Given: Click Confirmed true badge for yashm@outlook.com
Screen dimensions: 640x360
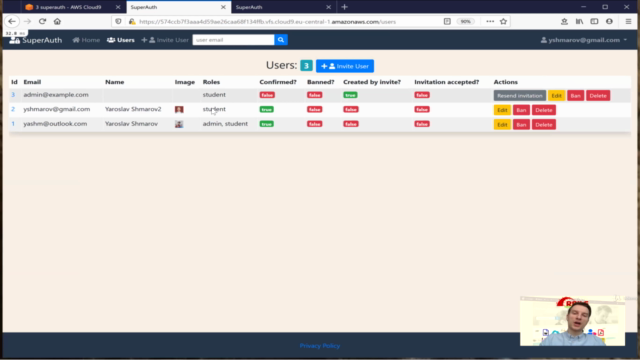Looking at the screenshot, I should click(x=267, y=124).
